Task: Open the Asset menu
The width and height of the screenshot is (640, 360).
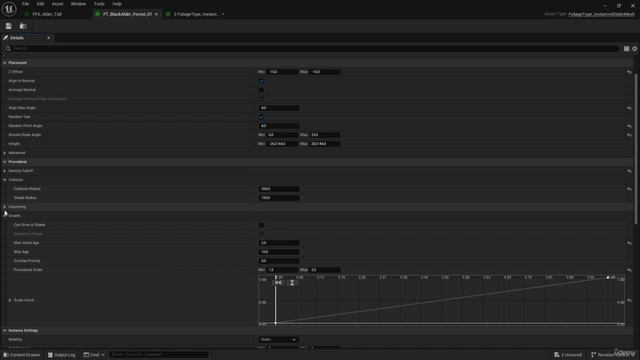Action: [x=57, y=4]
